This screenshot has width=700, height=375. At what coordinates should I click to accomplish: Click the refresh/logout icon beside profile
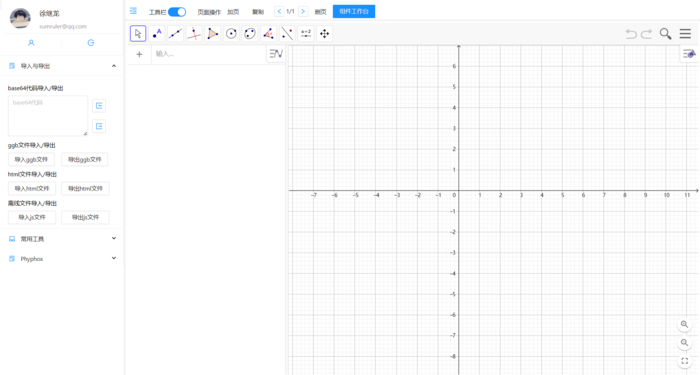[x=91, y=43]
